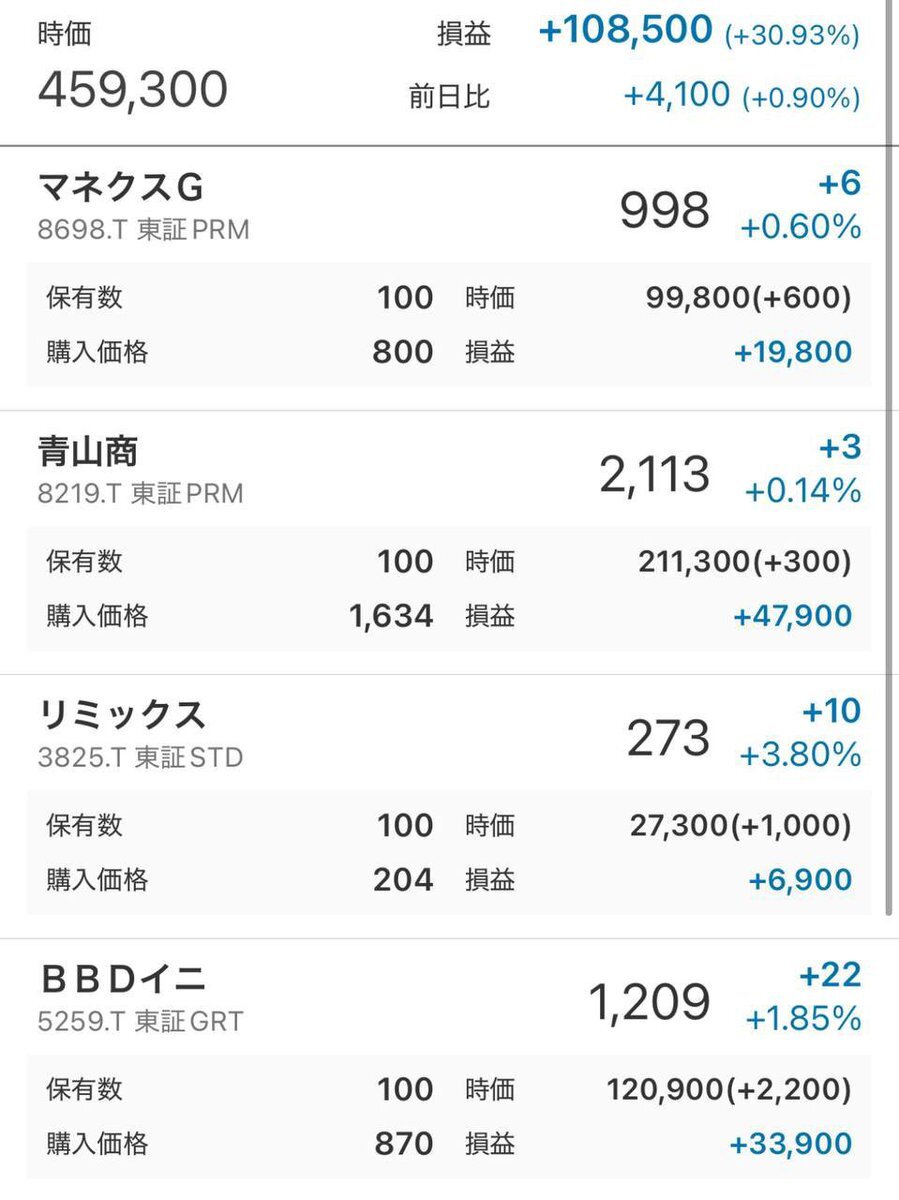
Task: Tap the 5259.T 東証GRT ticker label
Action: [141, 1022]
